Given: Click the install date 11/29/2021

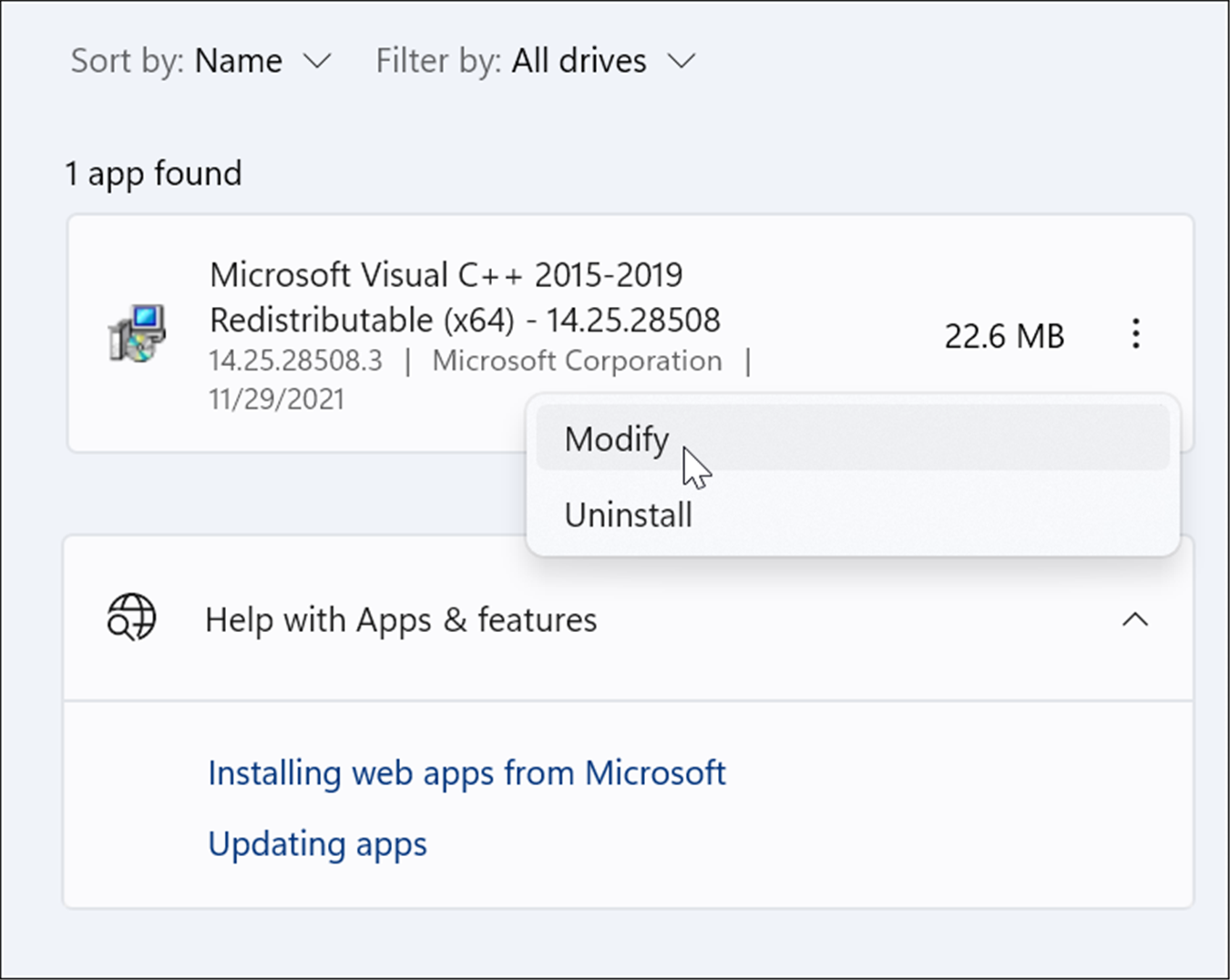Looking at the screenshot, I should click(276, 399).
